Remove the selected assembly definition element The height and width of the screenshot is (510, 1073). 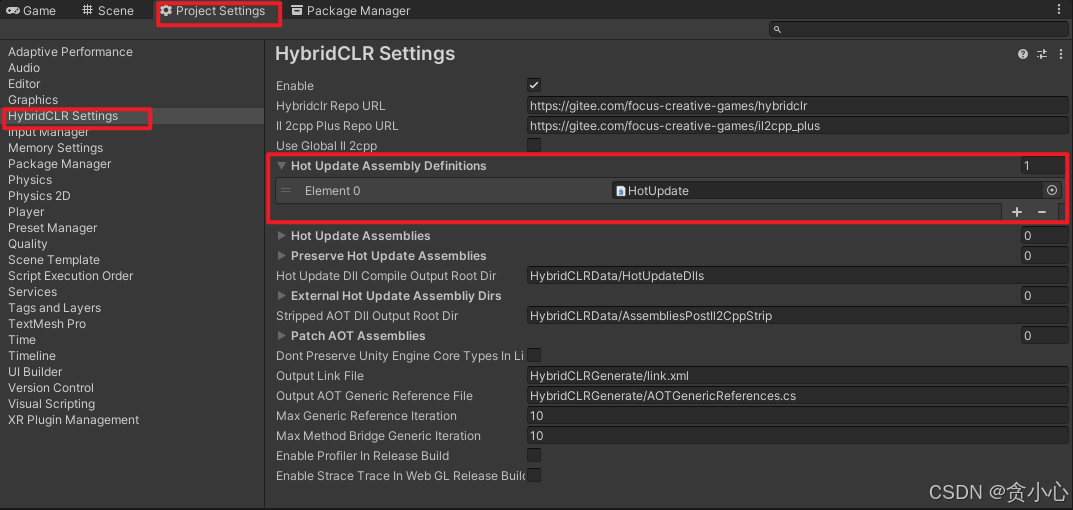1042,212
